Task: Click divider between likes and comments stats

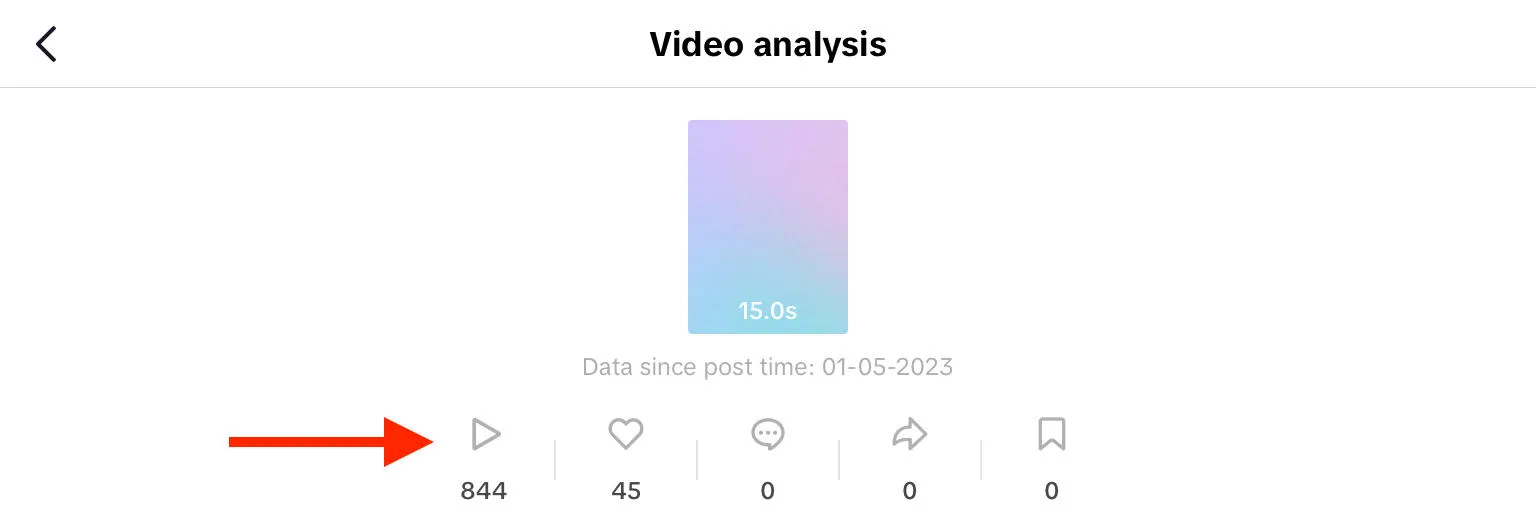Action: pyautogui.click(x=697, y=460)
